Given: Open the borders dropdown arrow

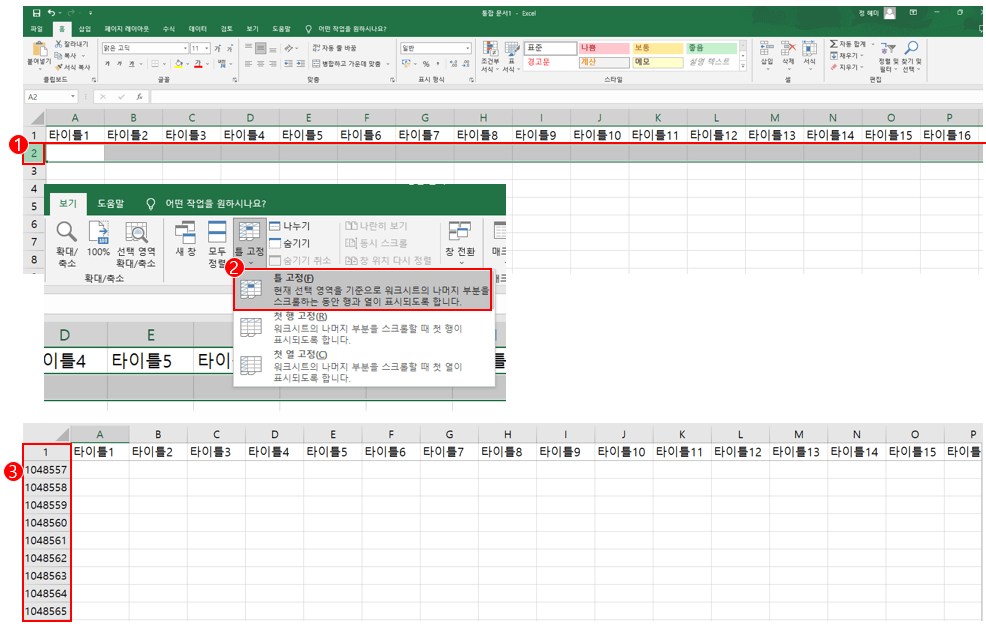Looking at the screenshot, I should (x=164, y=63).
